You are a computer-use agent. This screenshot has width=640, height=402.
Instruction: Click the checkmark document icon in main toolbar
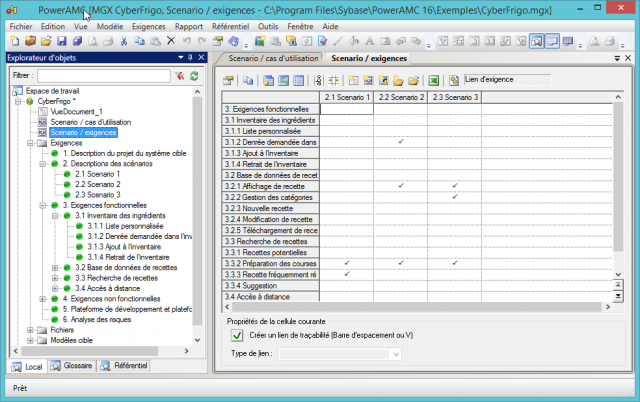tap(322, 41)
